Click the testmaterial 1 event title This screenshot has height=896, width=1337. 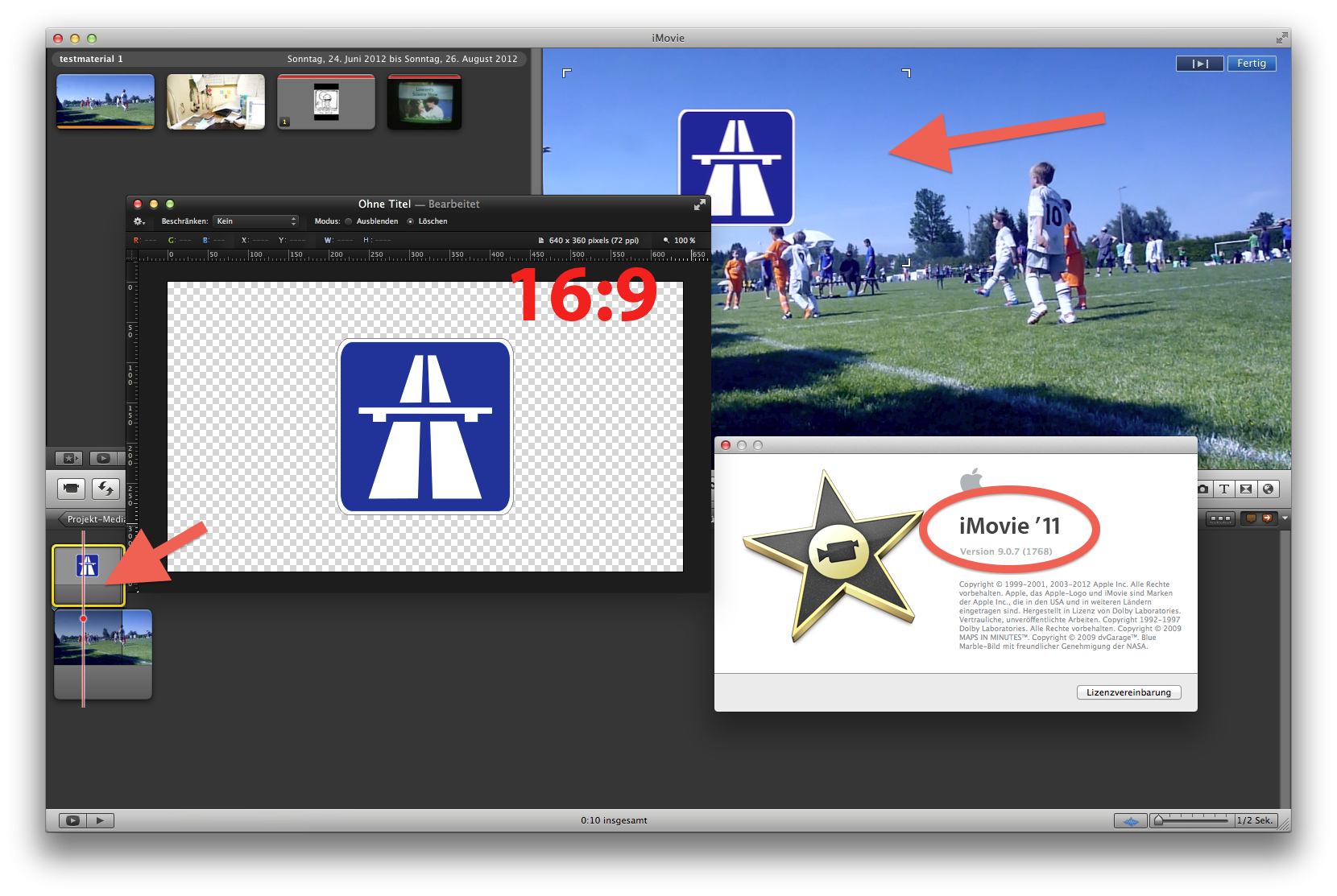pyautogui.click(x=91, y=59)
